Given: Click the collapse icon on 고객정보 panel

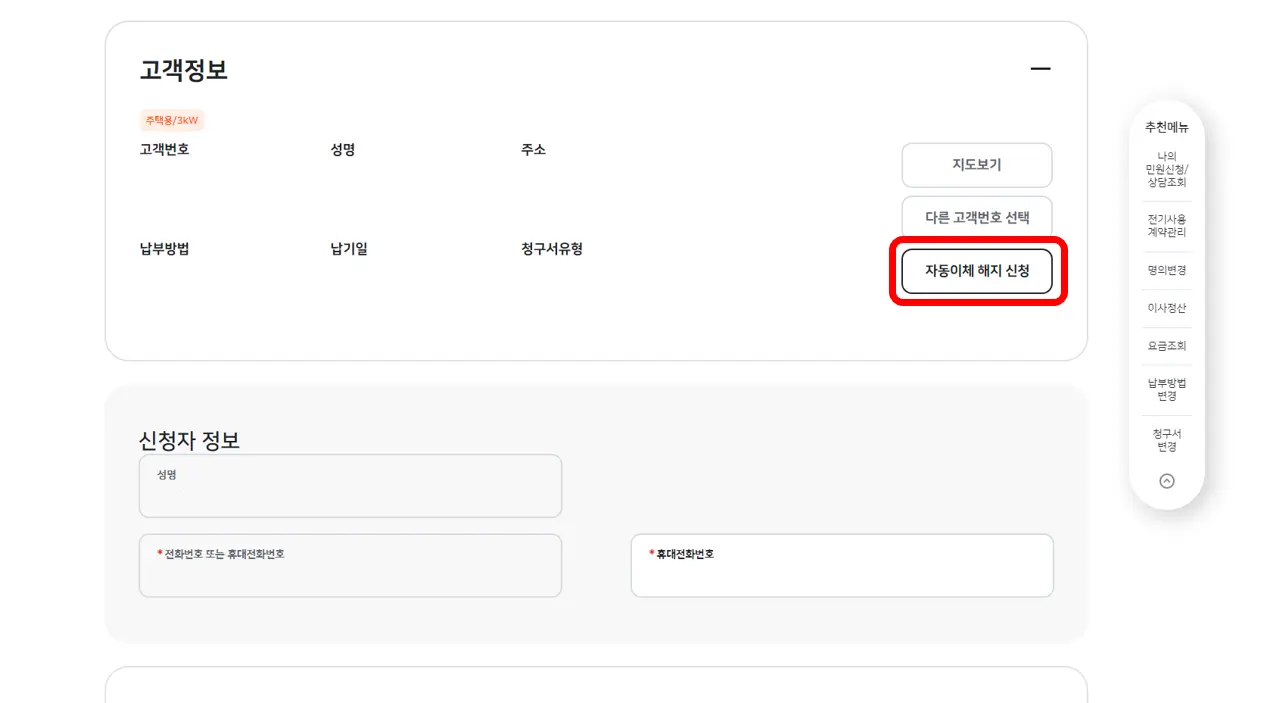Looking at the screenshot, I should [x=1040, y=68].
